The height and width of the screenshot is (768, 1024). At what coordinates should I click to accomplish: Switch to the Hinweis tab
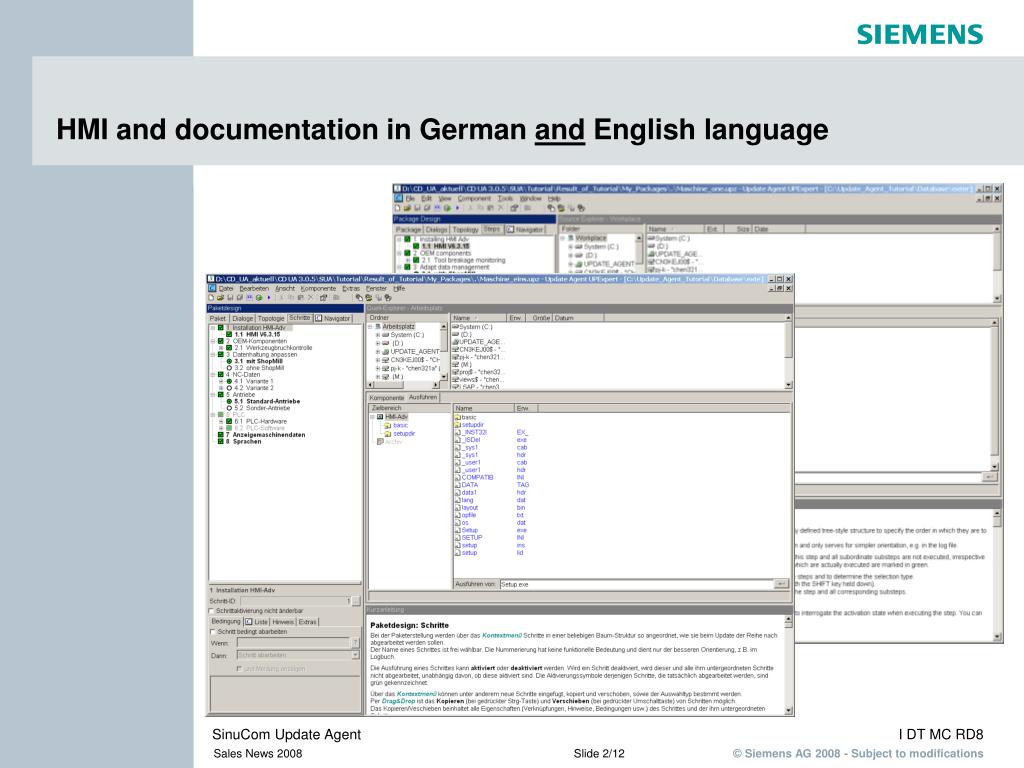283,622
